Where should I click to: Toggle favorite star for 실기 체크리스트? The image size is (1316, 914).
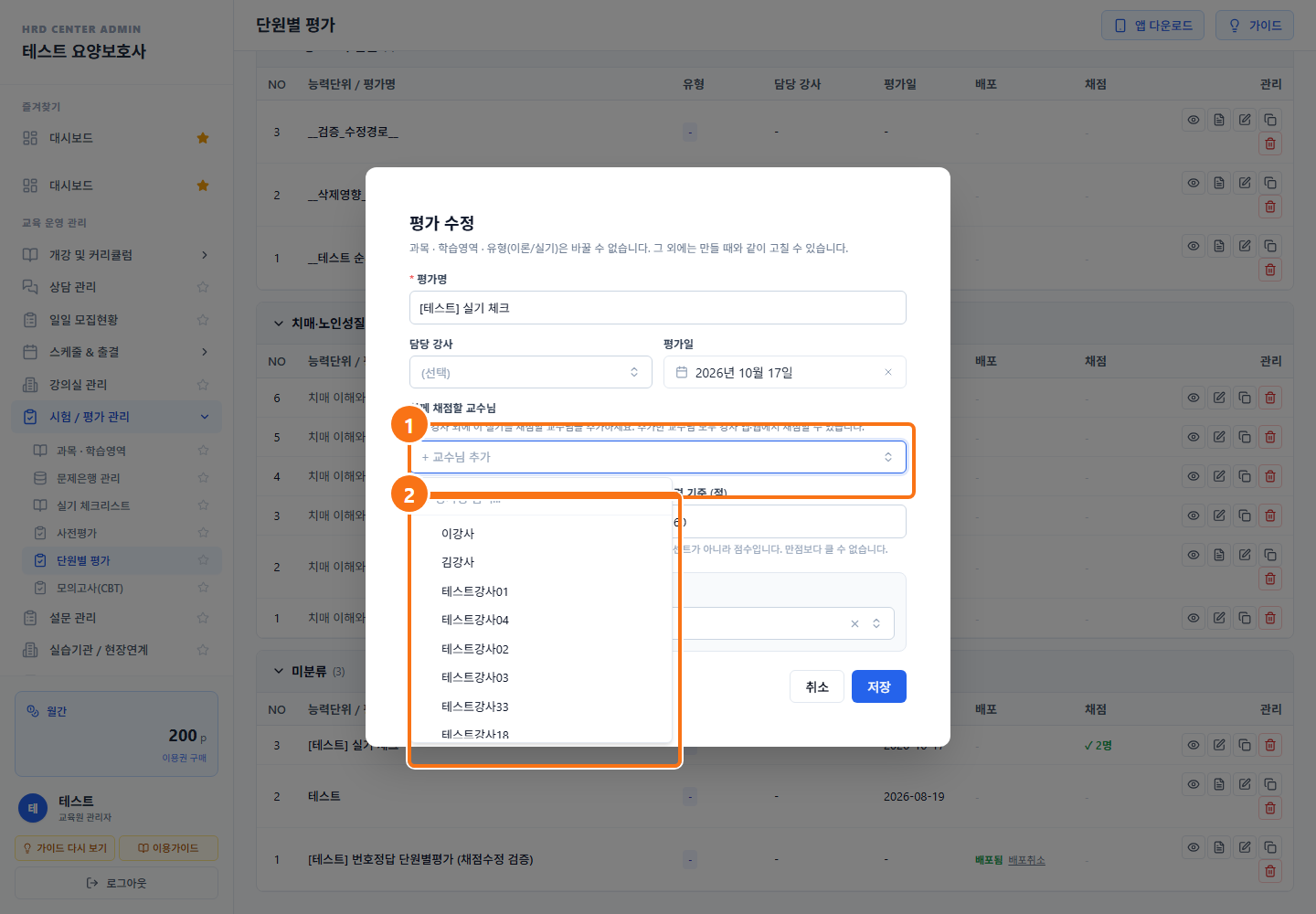pos(203,505)
